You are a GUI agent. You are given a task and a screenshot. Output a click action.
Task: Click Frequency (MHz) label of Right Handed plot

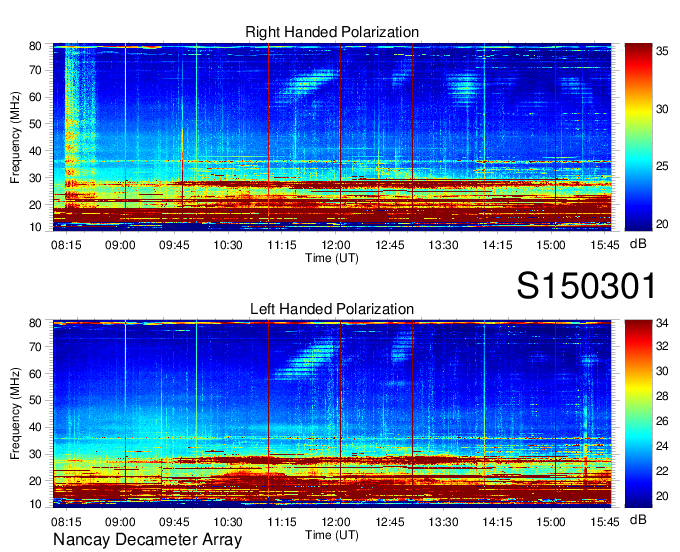tap(15, 137)
